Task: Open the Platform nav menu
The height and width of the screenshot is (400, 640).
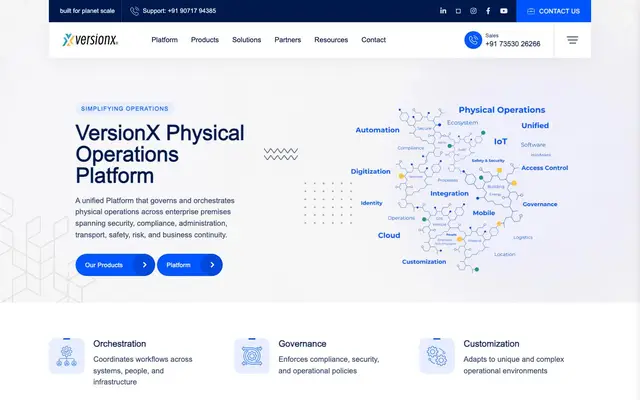Action: [x=164, y=40]
